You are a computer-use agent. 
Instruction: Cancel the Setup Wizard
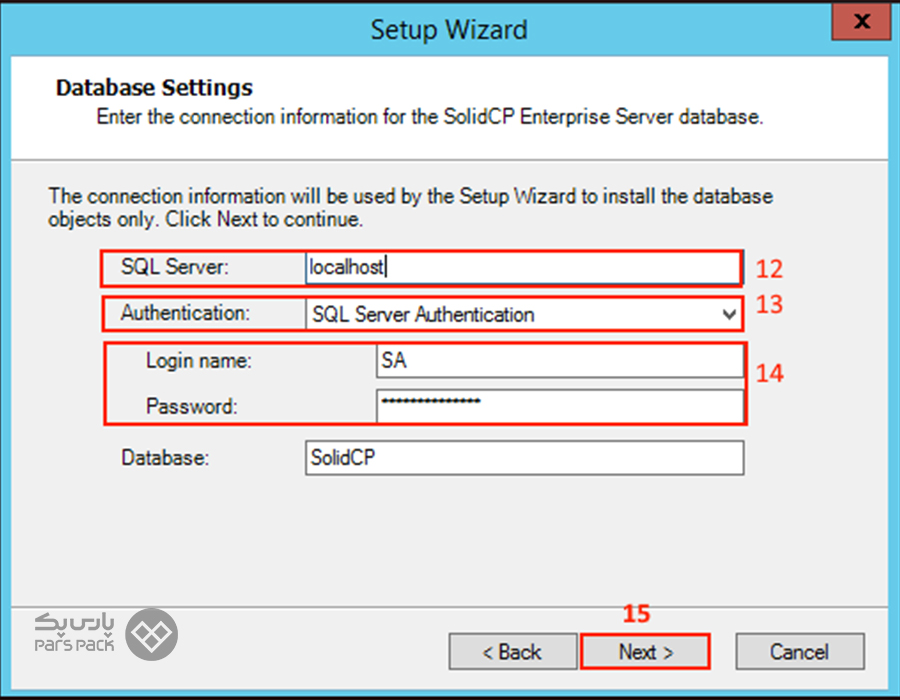(799, 652)
